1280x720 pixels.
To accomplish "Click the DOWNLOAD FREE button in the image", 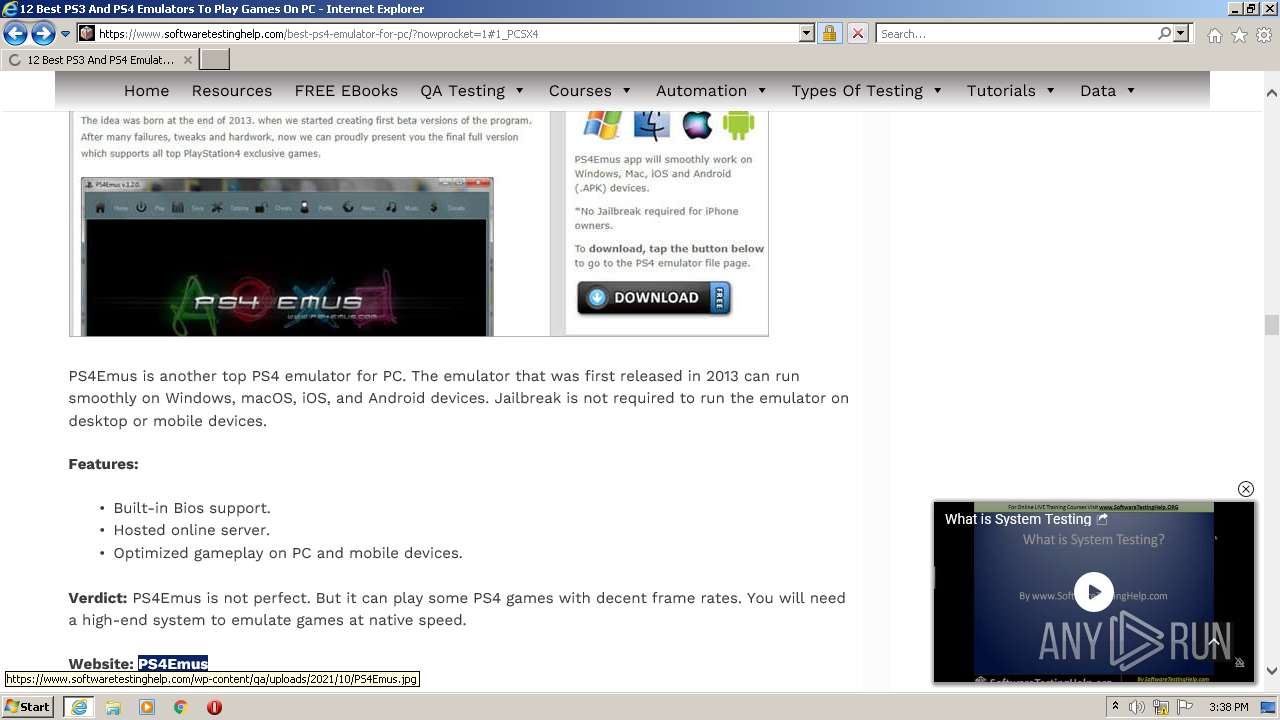I will point(654,297).
